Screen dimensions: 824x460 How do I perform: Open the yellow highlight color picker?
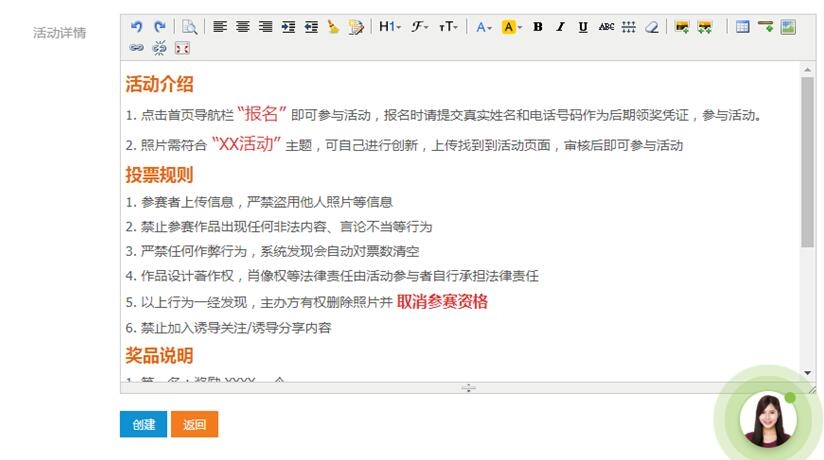511,27
